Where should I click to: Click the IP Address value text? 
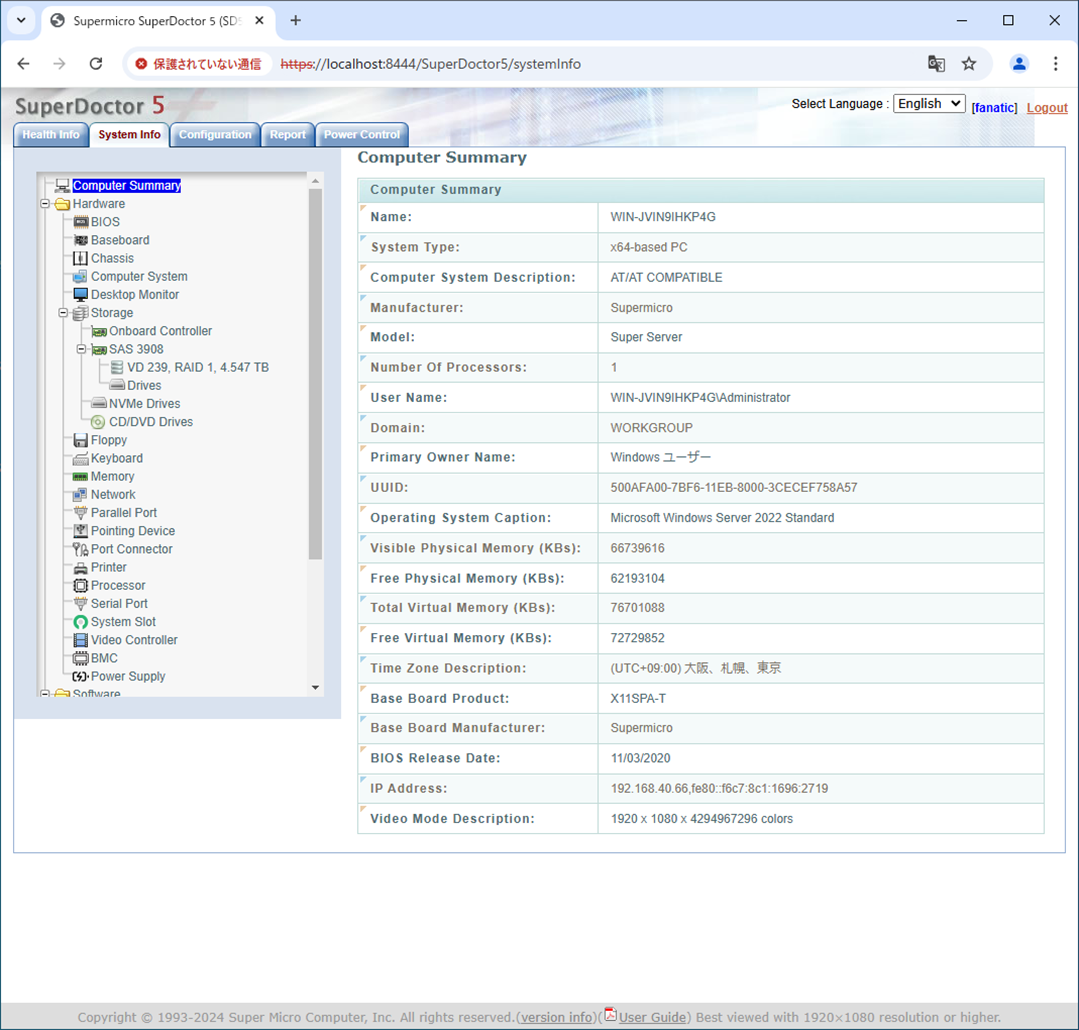pyautogui.click(x=719, y=789)
